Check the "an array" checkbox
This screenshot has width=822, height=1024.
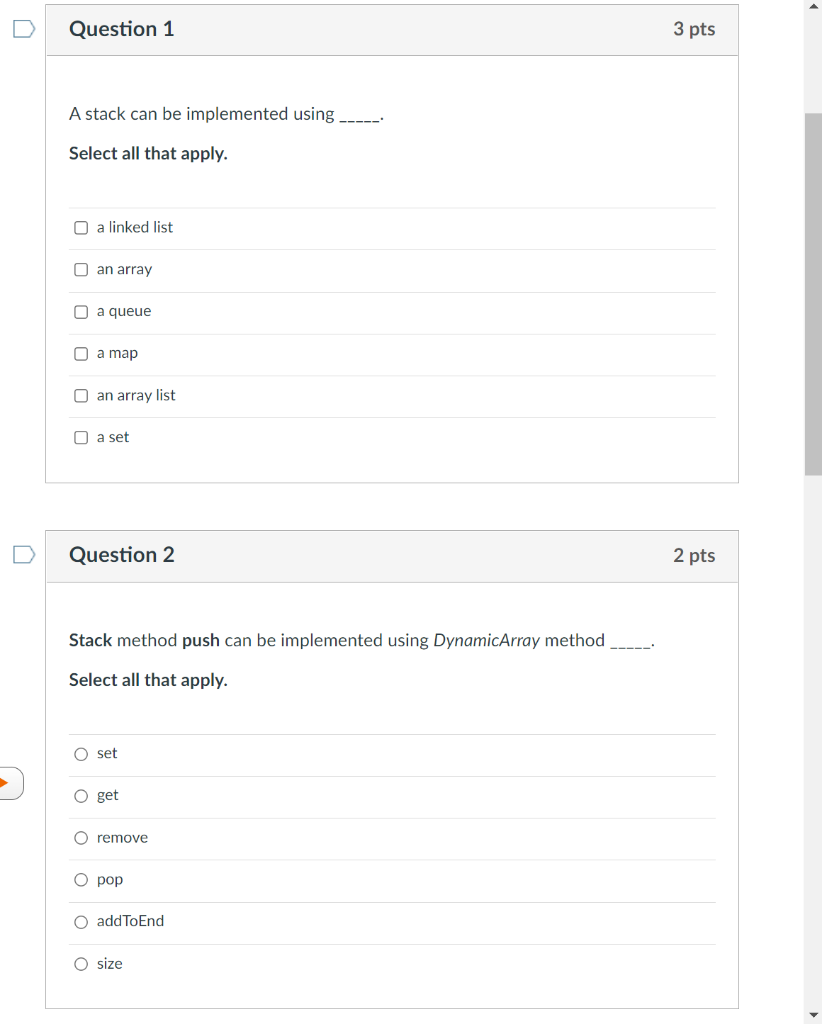click(81, 270)
